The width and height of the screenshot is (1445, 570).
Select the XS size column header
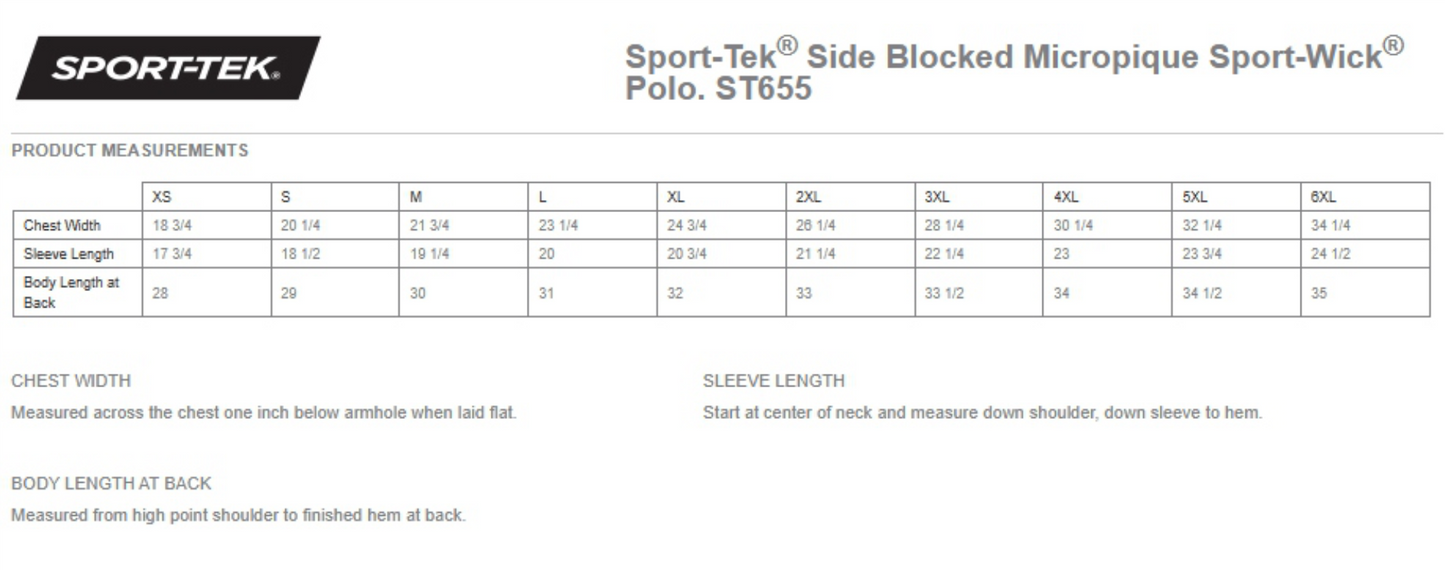click(x=162, y=197)
